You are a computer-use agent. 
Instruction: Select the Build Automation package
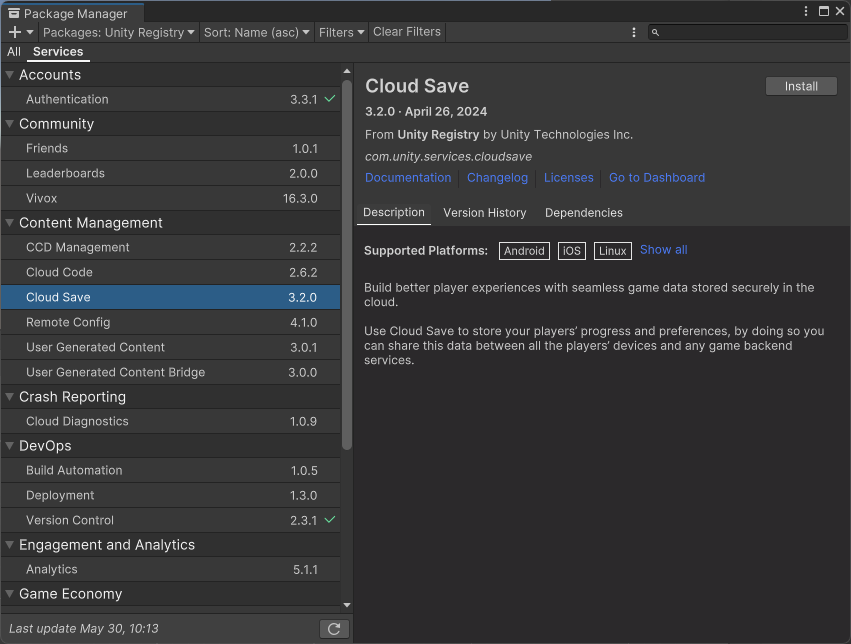pos(170,470)
